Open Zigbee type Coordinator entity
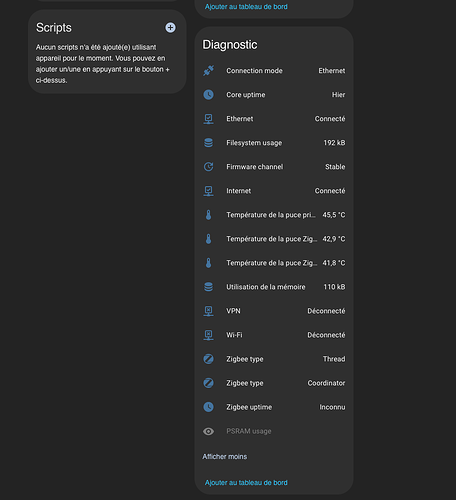Viewport: 456px width, 500px height. 274,383
